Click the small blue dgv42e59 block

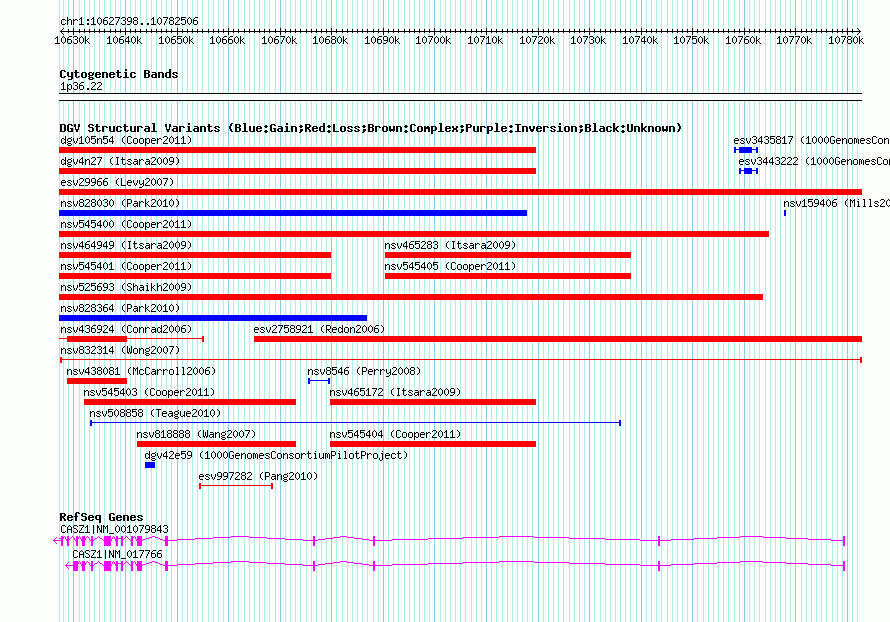point(150,465)
